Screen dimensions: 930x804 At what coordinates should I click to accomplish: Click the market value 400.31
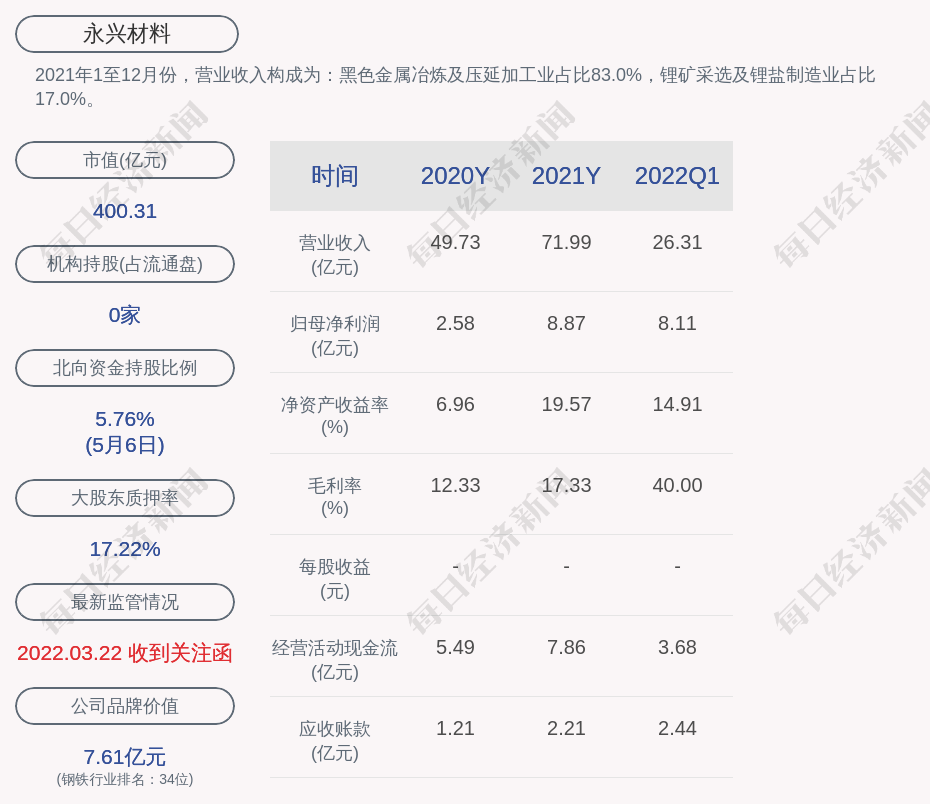point(125,211)
